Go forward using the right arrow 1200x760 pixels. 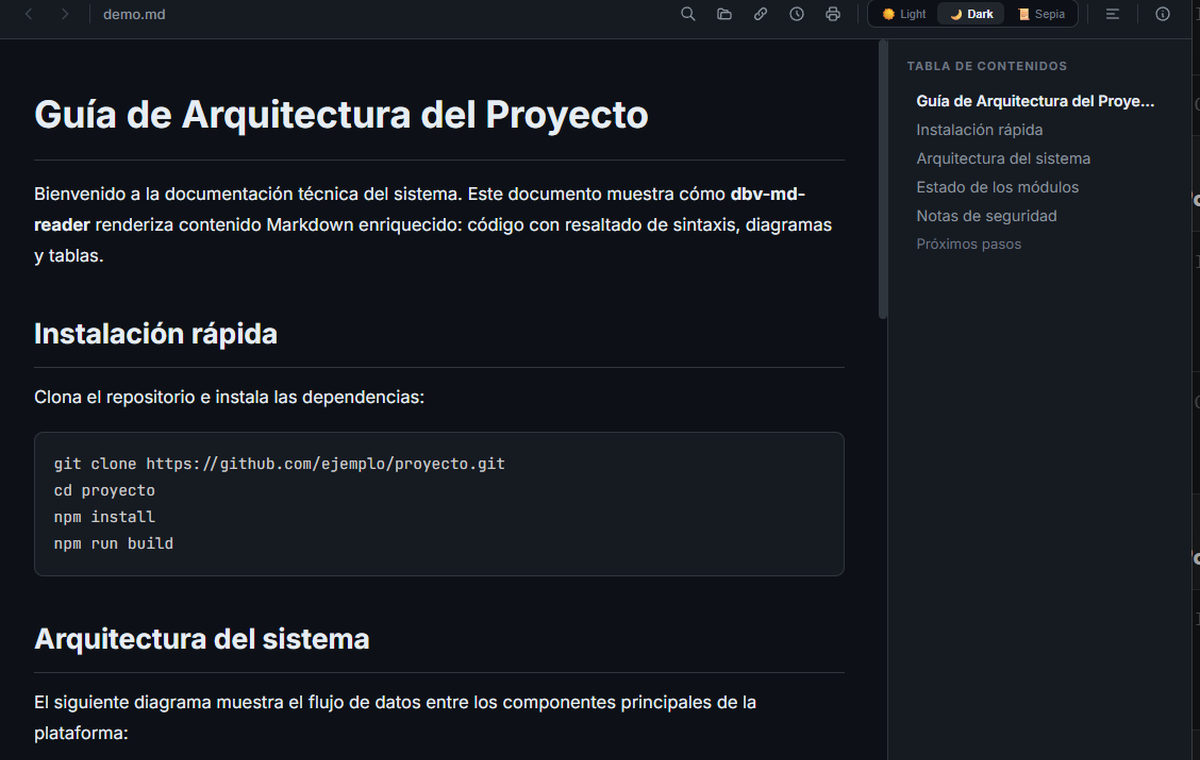[65, 14]
